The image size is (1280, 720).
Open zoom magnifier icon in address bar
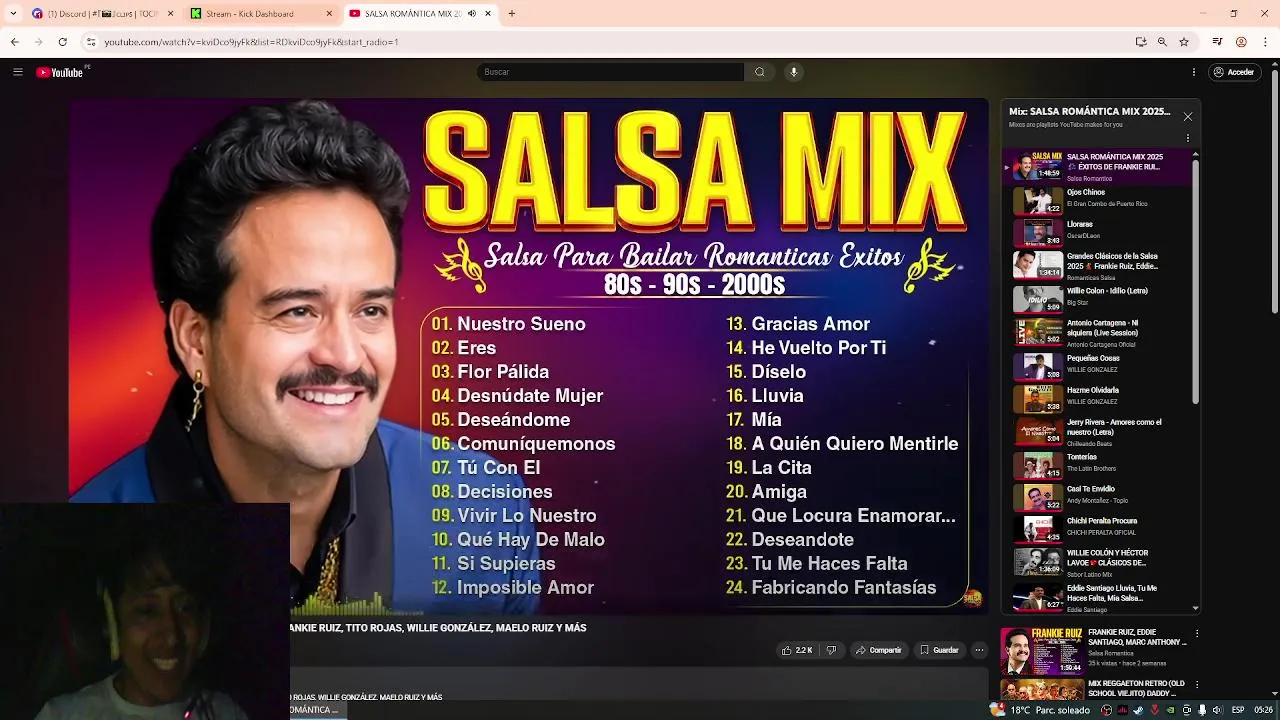(1162, 42)
